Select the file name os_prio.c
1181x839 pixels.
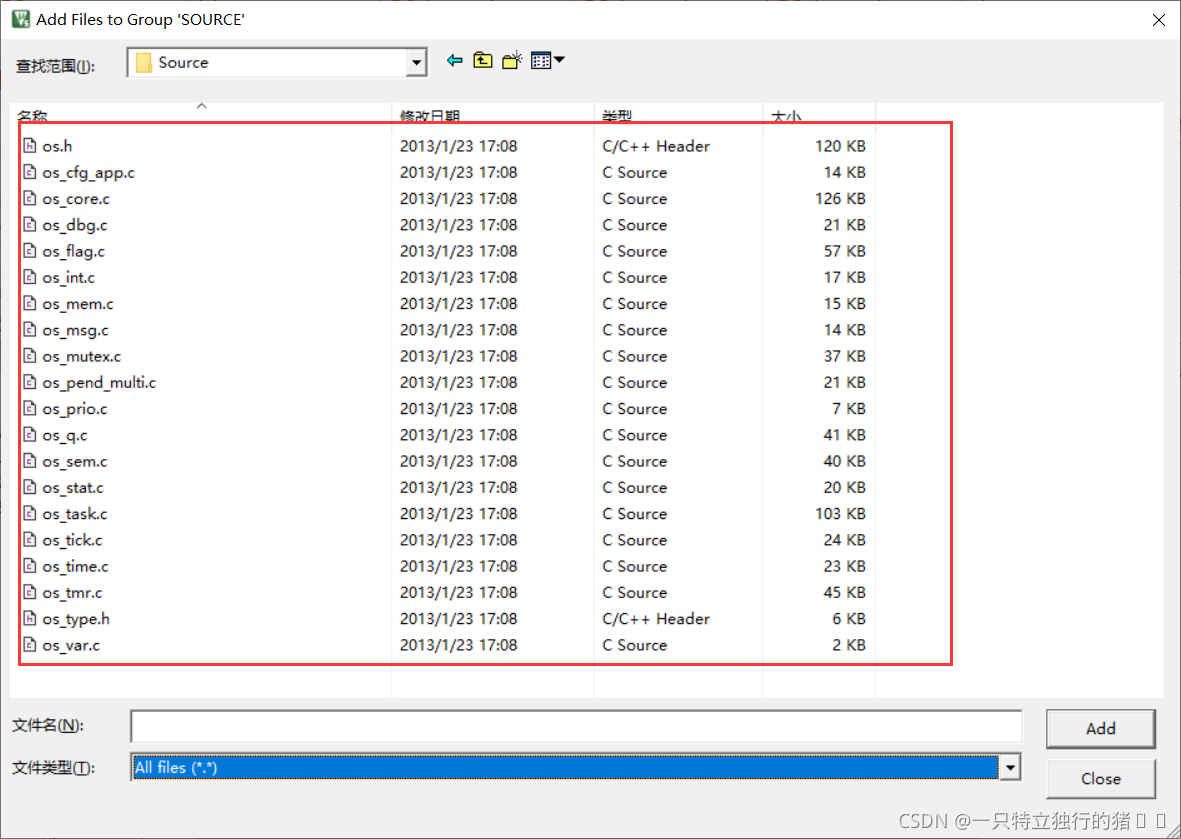tap(75, 409)
